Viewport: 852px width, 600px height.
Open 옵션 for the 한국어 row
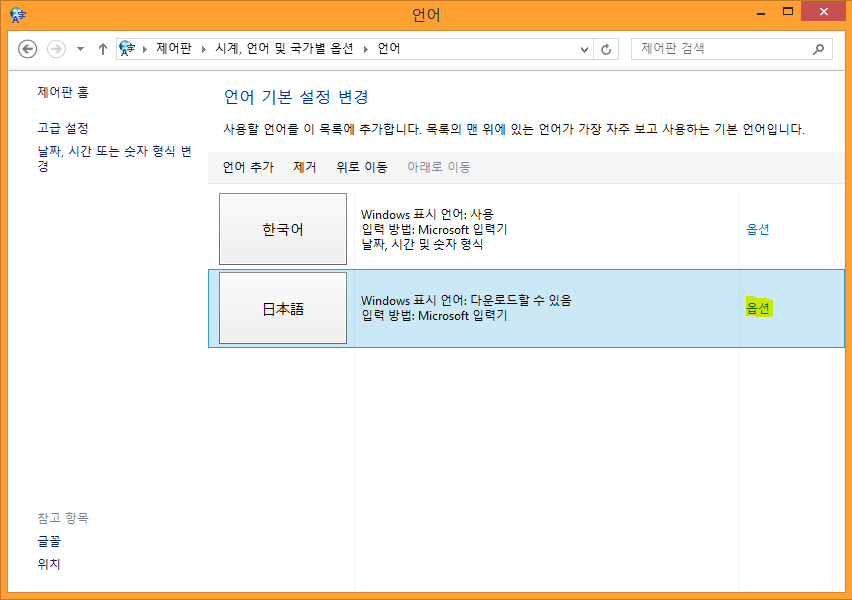[x=757, y=229]
